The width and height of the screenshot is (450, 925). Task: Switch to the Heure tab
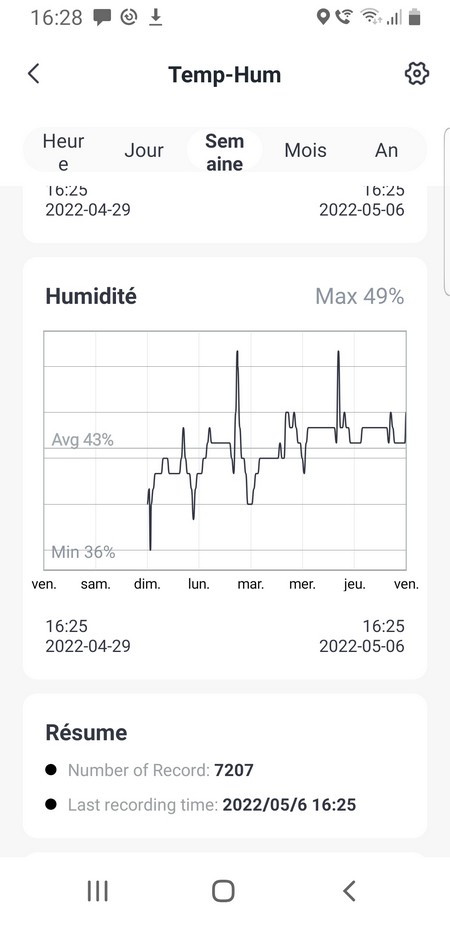pos(63,152)
